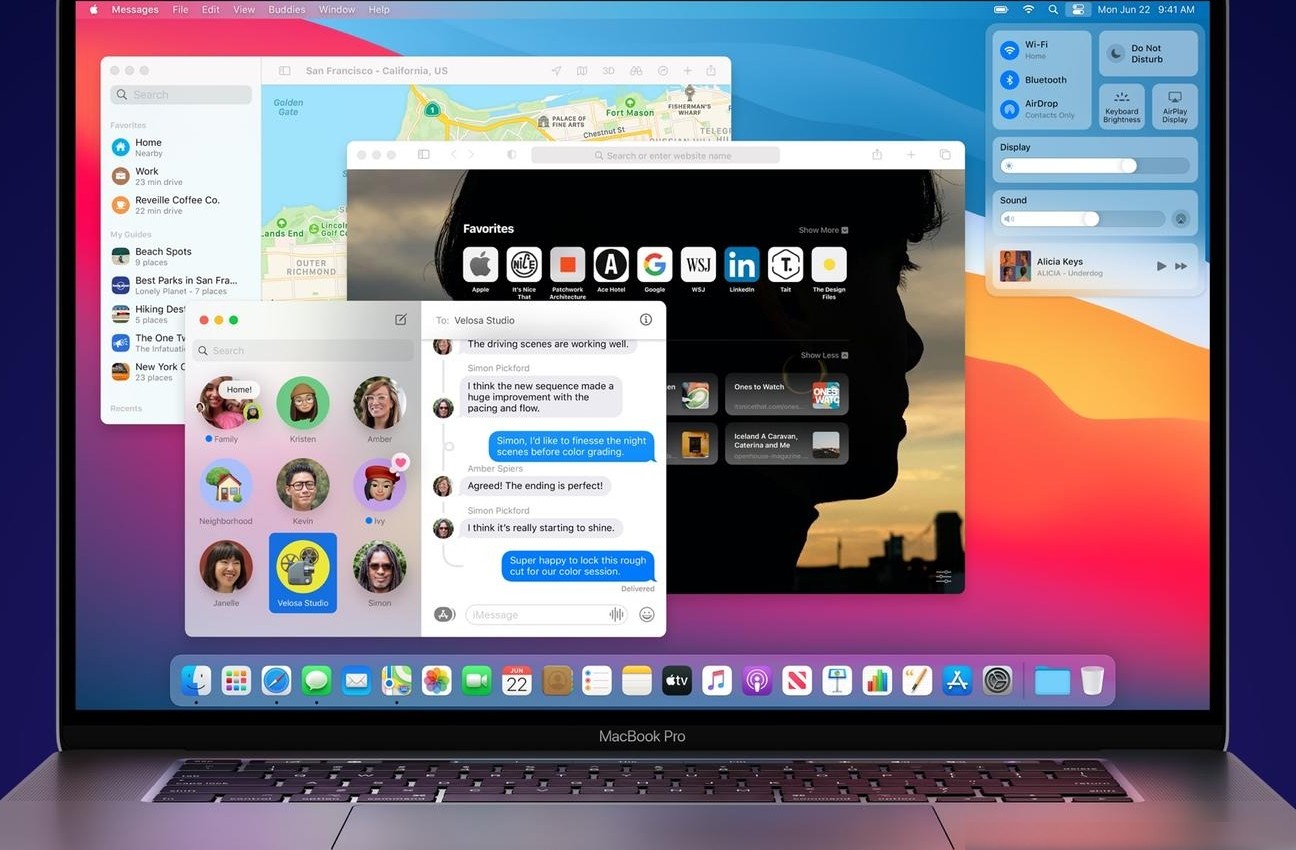Open the Window menu

tap(337, 9)
